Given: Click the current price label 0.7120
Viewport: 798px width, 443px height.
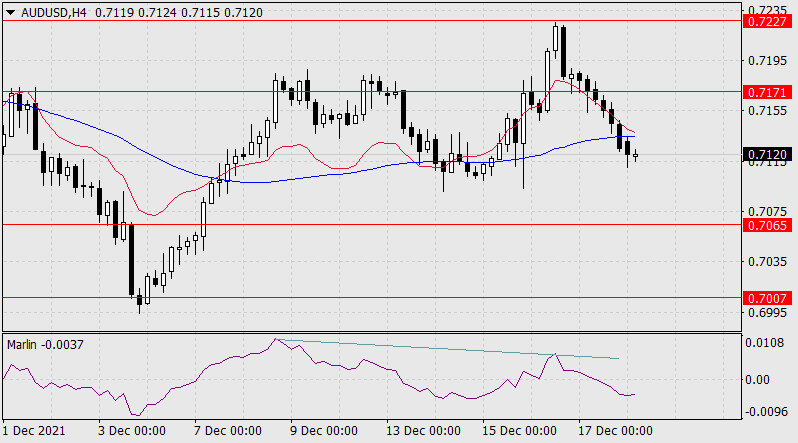Looking at the screenshot, I should 767,154.
